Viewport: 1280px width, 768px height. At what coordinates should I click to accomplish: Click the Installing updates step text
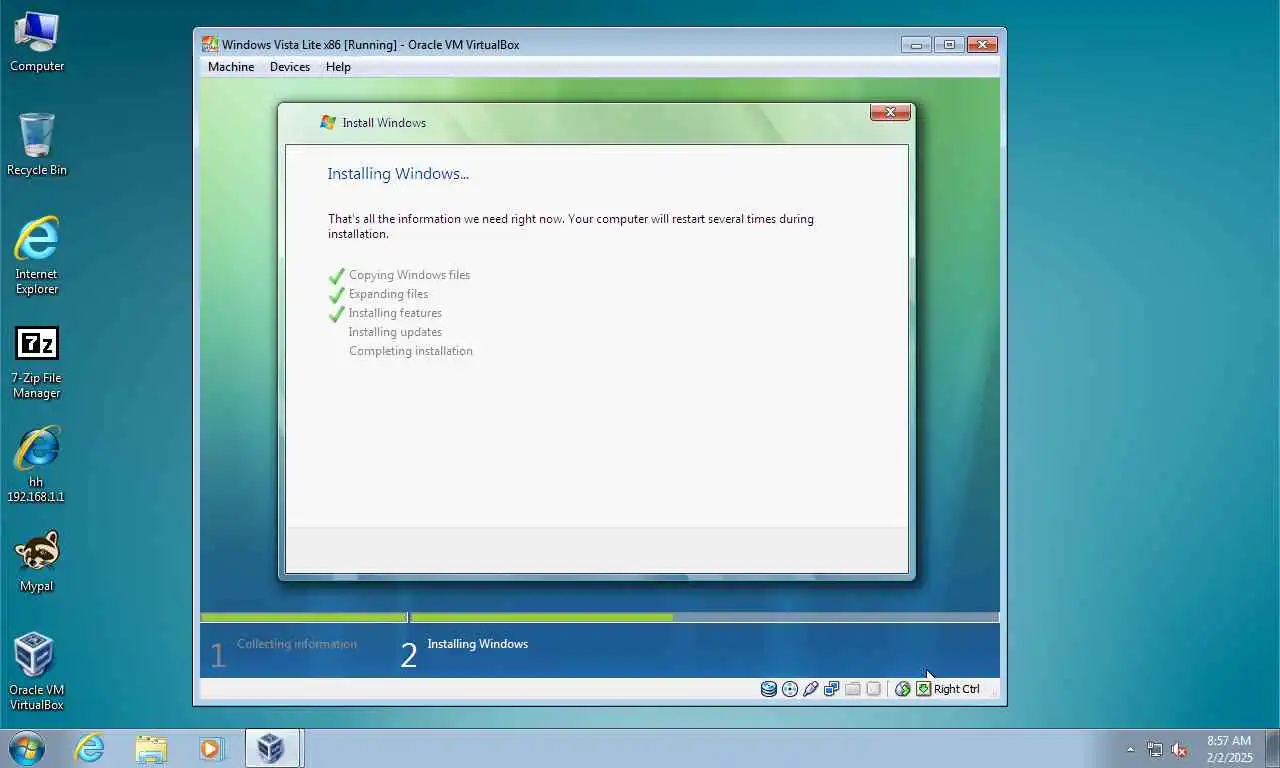395,332
